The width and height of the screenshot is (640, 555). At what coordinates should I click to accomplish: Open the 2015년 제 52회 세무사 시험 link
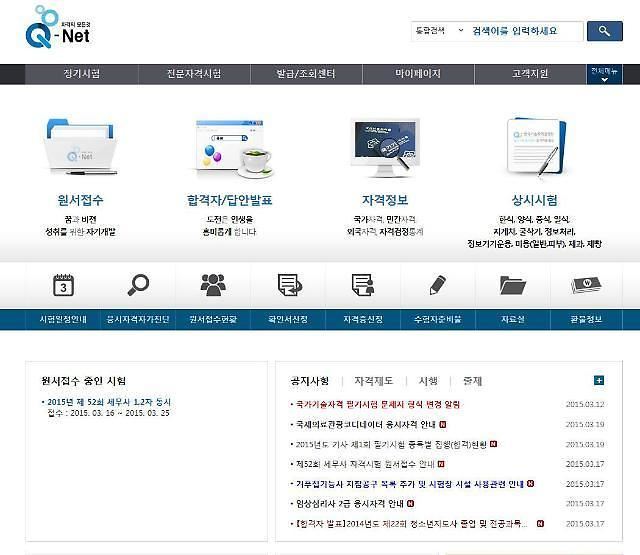pos(109,402)
